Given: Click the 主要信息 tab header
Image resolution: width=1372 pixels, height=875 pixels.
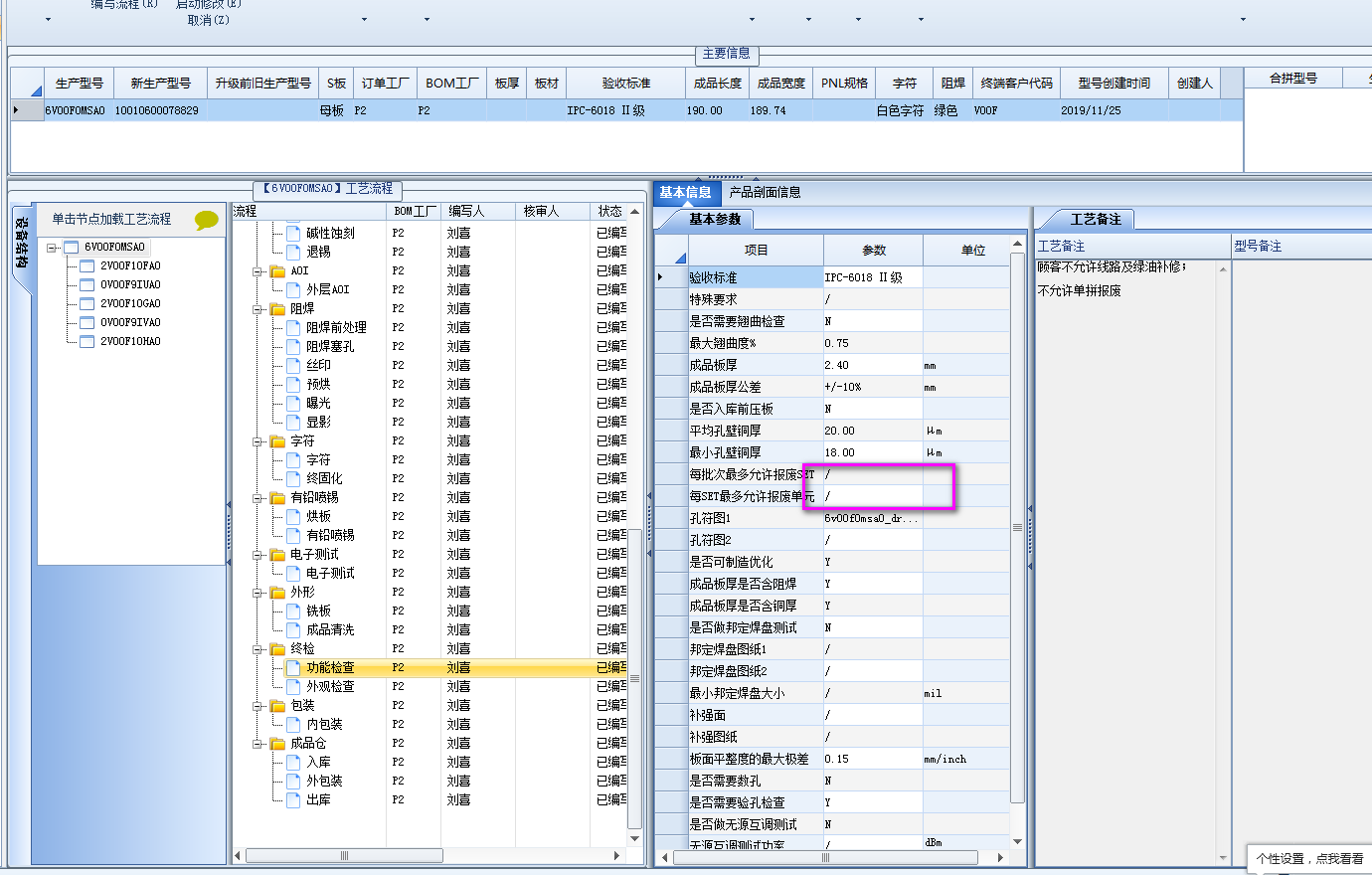Looking at the screenshot, I should [x=727, y=54].
